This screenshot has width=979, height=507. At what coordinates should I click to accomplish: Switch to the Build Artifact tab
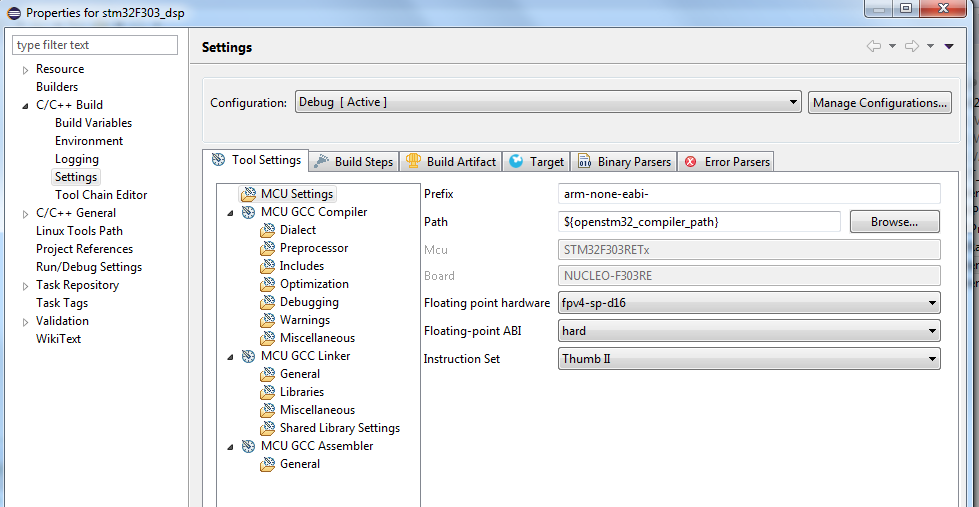(451, 162)
